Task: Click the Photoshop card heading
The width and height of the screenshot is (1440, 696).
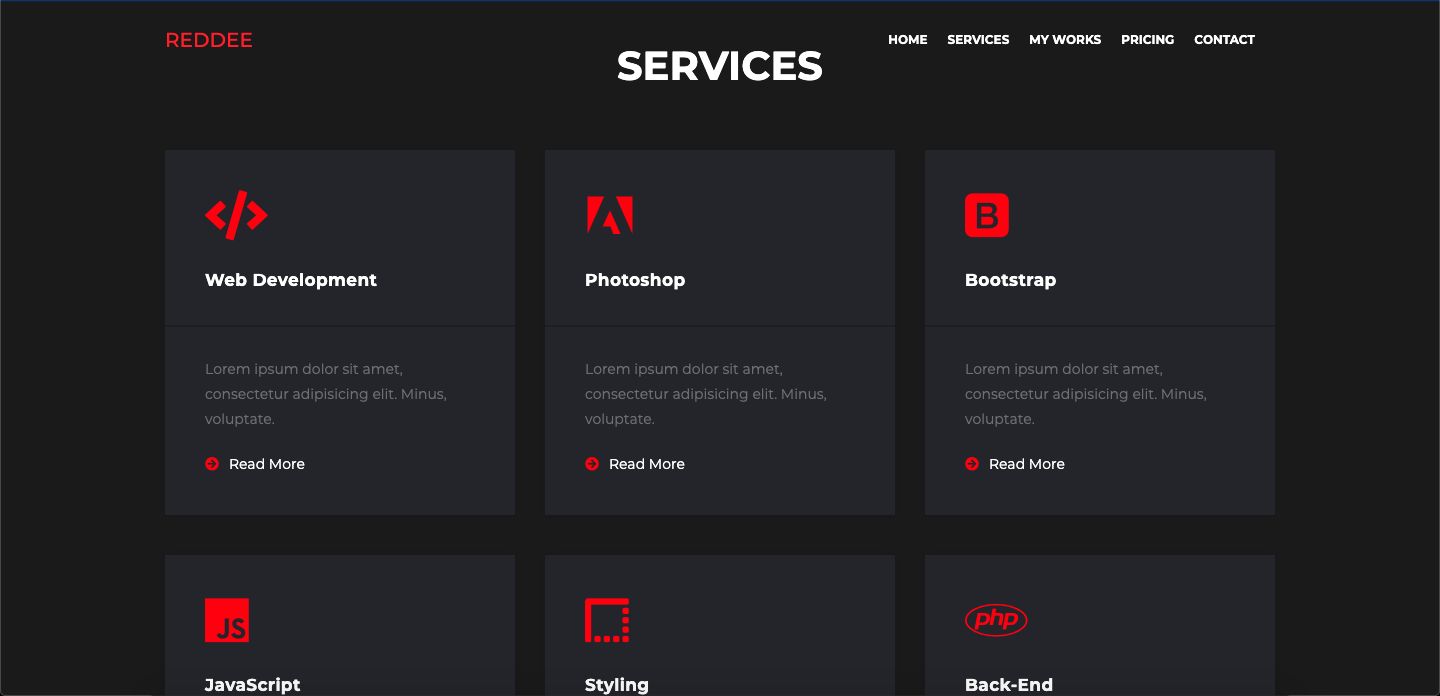Action: (x=635, y=280)
